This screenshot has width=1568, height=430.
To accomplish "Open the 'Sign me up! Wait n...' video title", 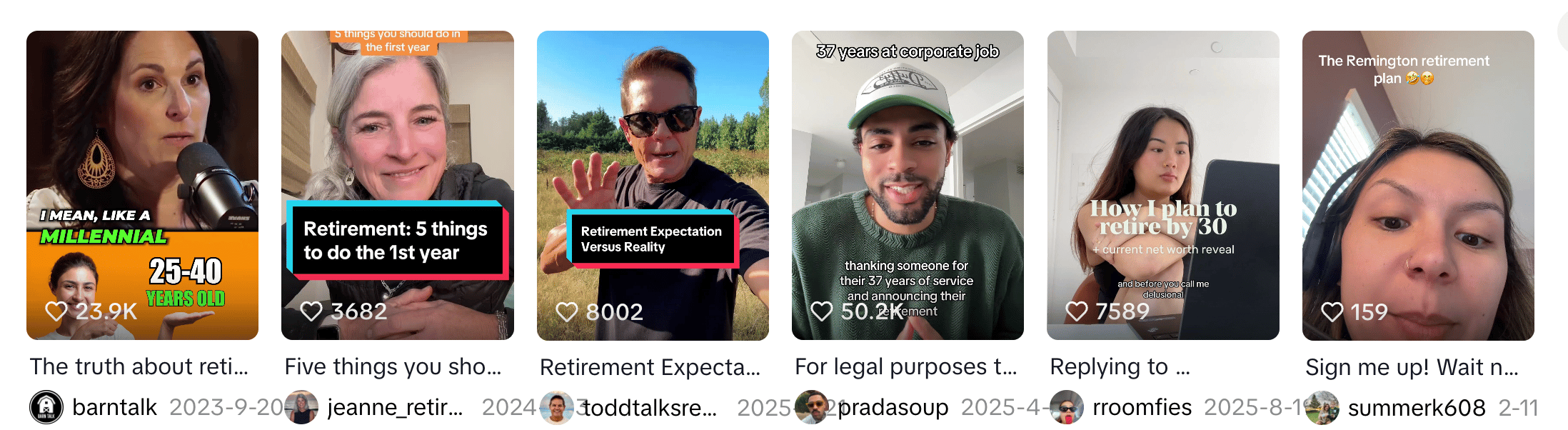I will [x=1412, y=367].
